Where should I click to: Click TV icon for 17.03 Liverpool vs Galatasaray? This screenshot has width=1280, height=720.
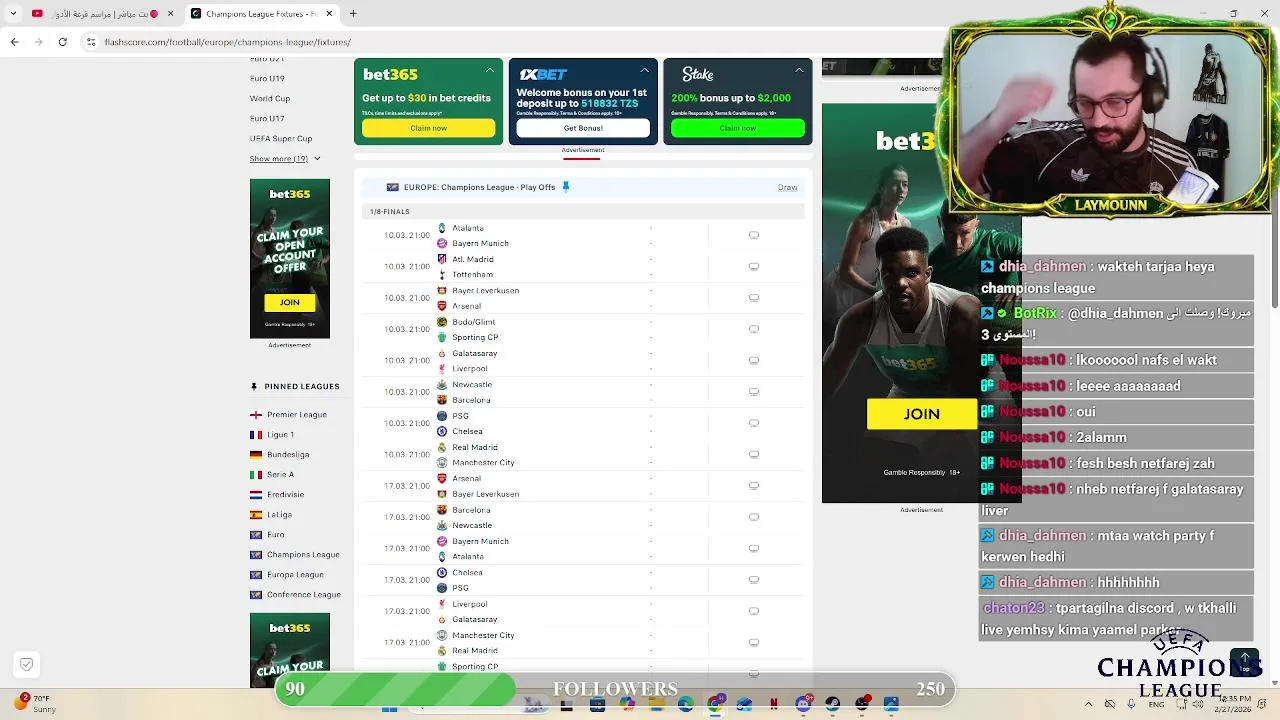coord(754,611)
